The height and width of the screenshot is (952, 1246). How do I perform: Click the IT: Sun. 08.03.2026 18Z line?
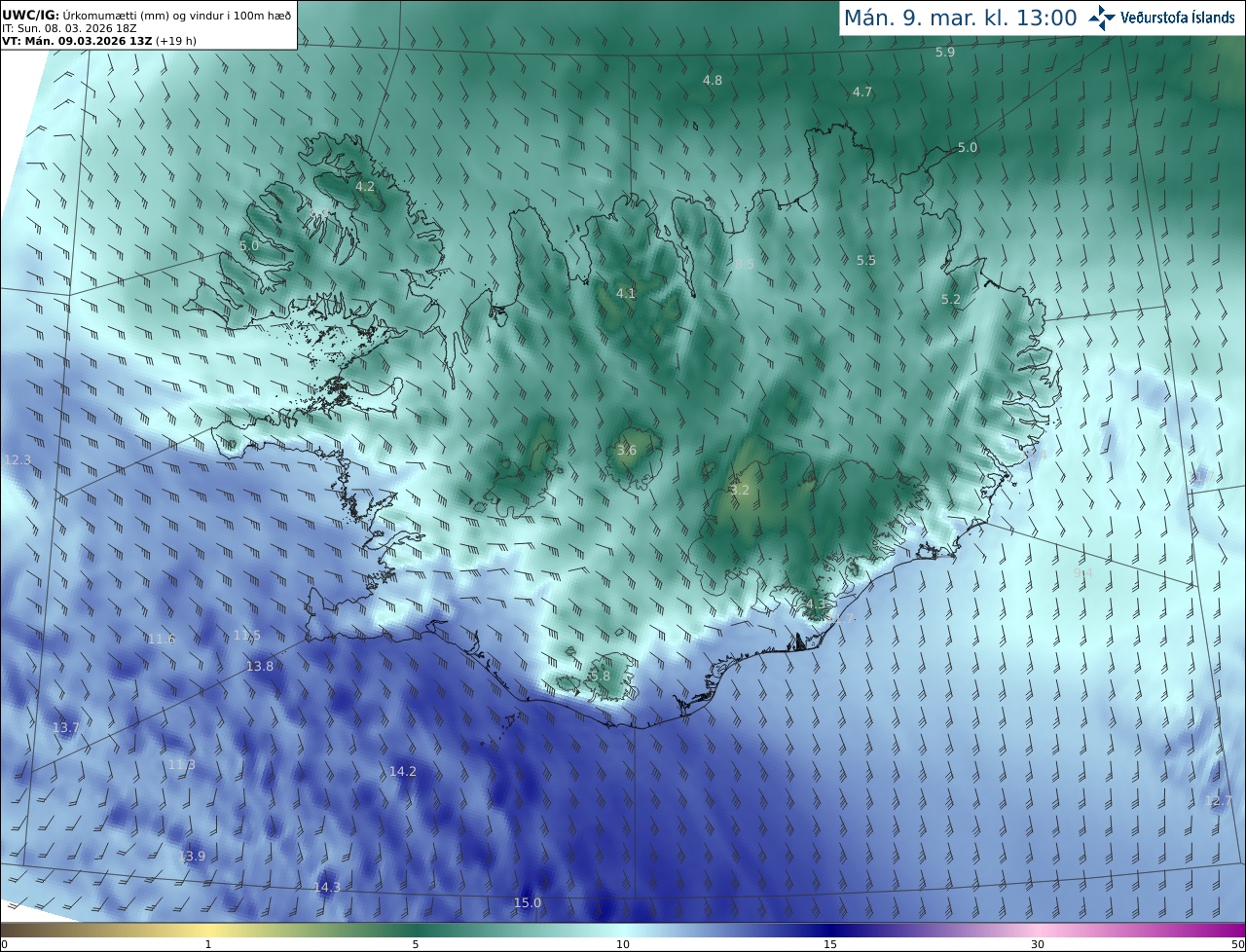tap(69, 29)
